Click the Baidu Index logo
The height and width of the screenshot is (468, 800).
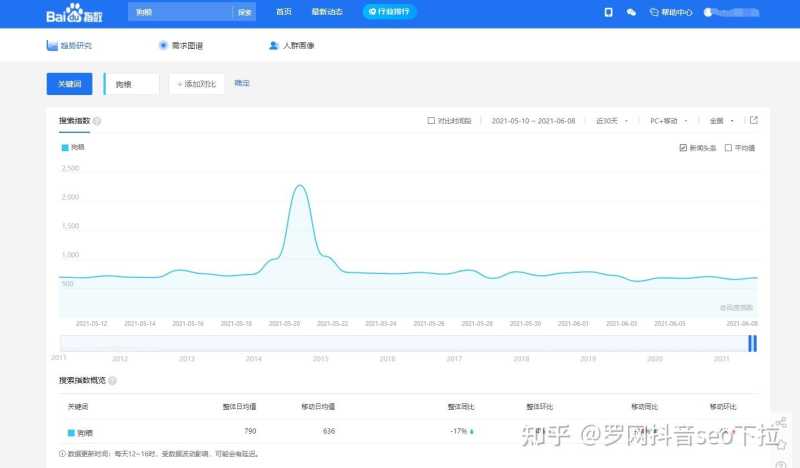[x=74, y=13]
